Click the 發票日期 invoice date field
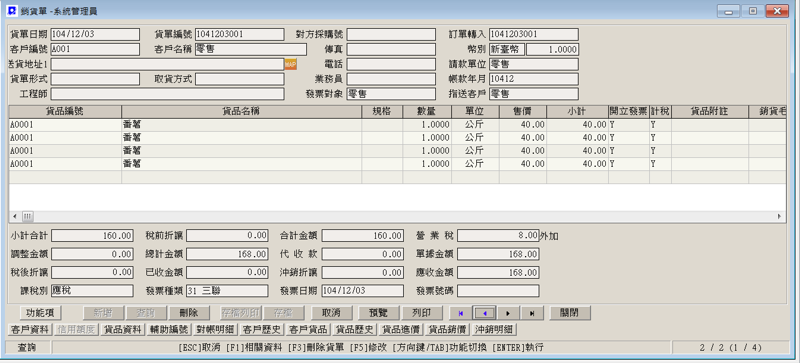This screenshot has width=800, height=363. [363, 291]
